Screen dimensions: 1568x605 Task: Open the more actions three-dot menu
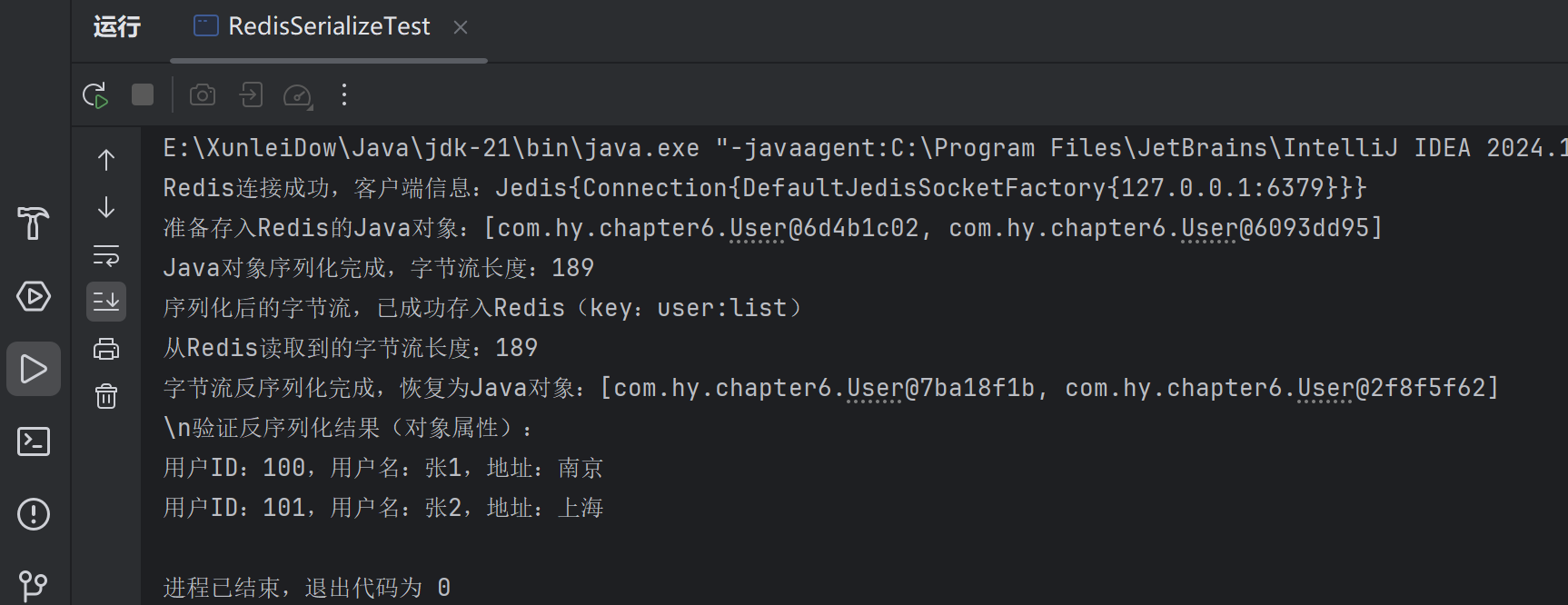pyautogui.click(x=344, y=94)
